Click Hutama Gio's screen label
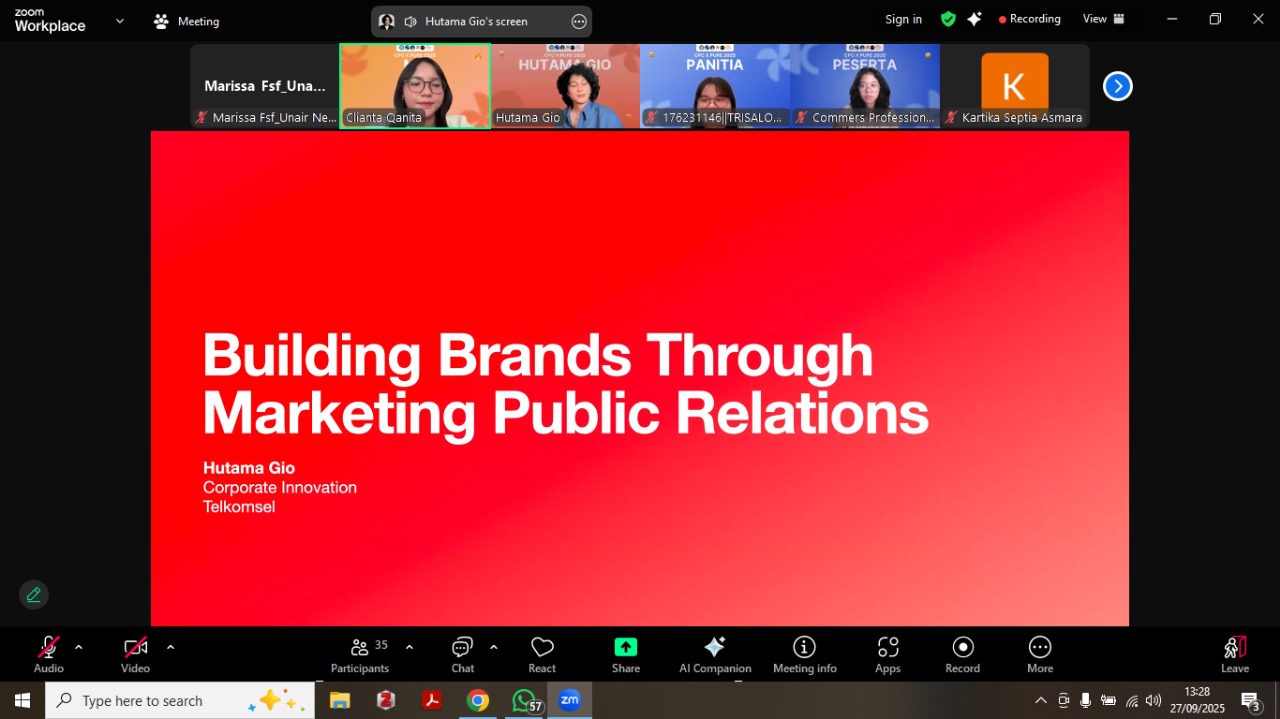This screenshot has width=1280, height=719. pos(476,21)
